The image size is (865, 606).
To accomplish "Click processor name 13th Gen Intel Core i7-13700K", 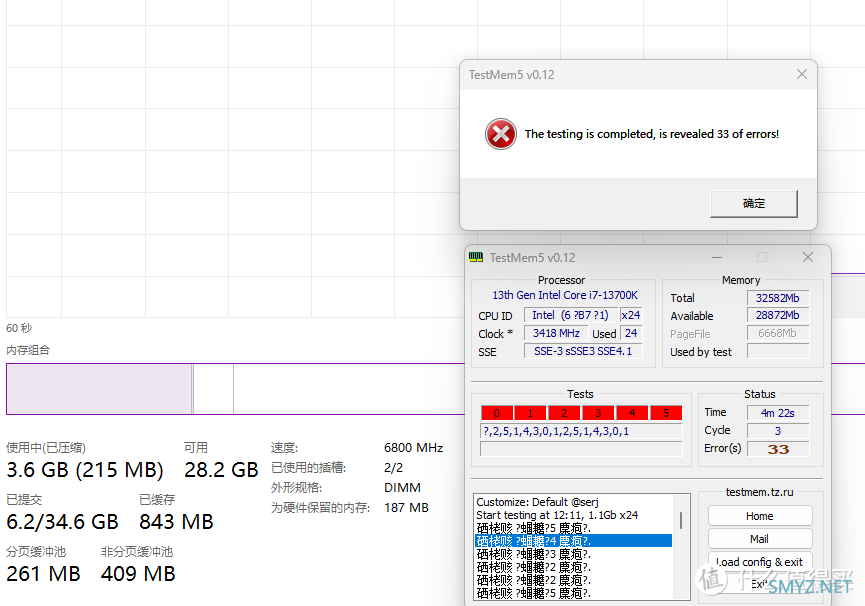I will 565,296.
